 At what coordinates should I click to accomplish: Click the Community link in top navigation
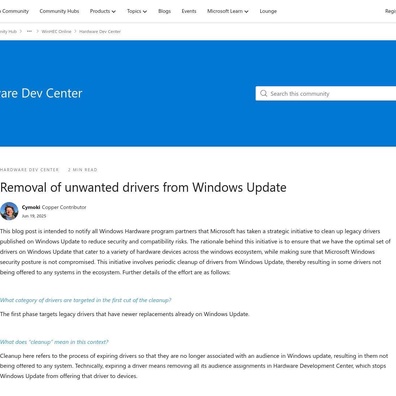[14, 11]
